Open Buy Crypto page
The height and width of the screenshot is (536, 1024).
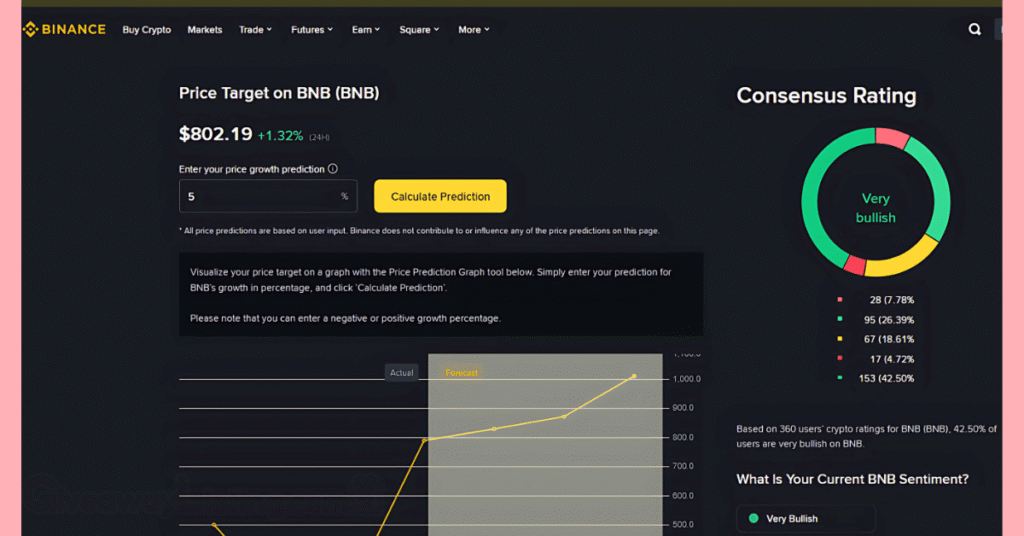coord(146,29)
